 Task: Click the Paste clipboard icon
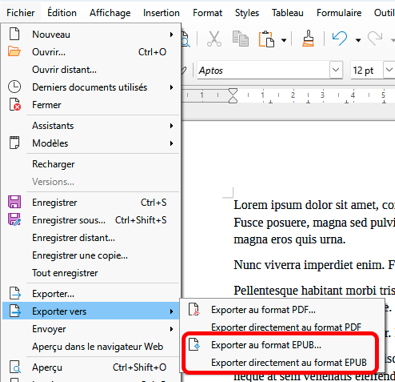coord(266,39)
